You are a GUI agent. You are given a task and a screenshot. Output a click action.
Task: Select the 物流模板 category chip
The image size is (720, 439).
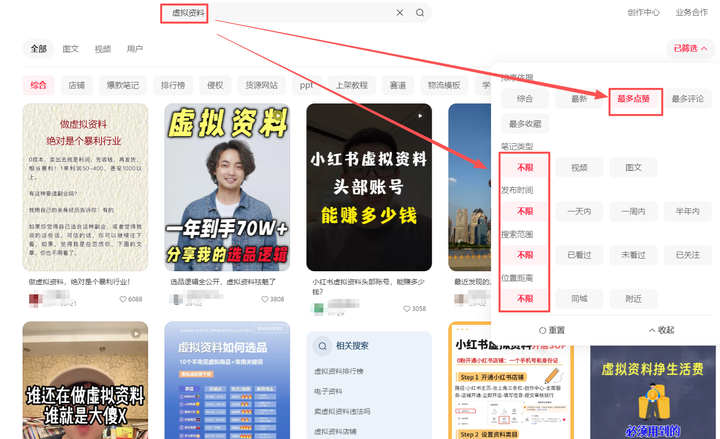(x=444, y=85)
